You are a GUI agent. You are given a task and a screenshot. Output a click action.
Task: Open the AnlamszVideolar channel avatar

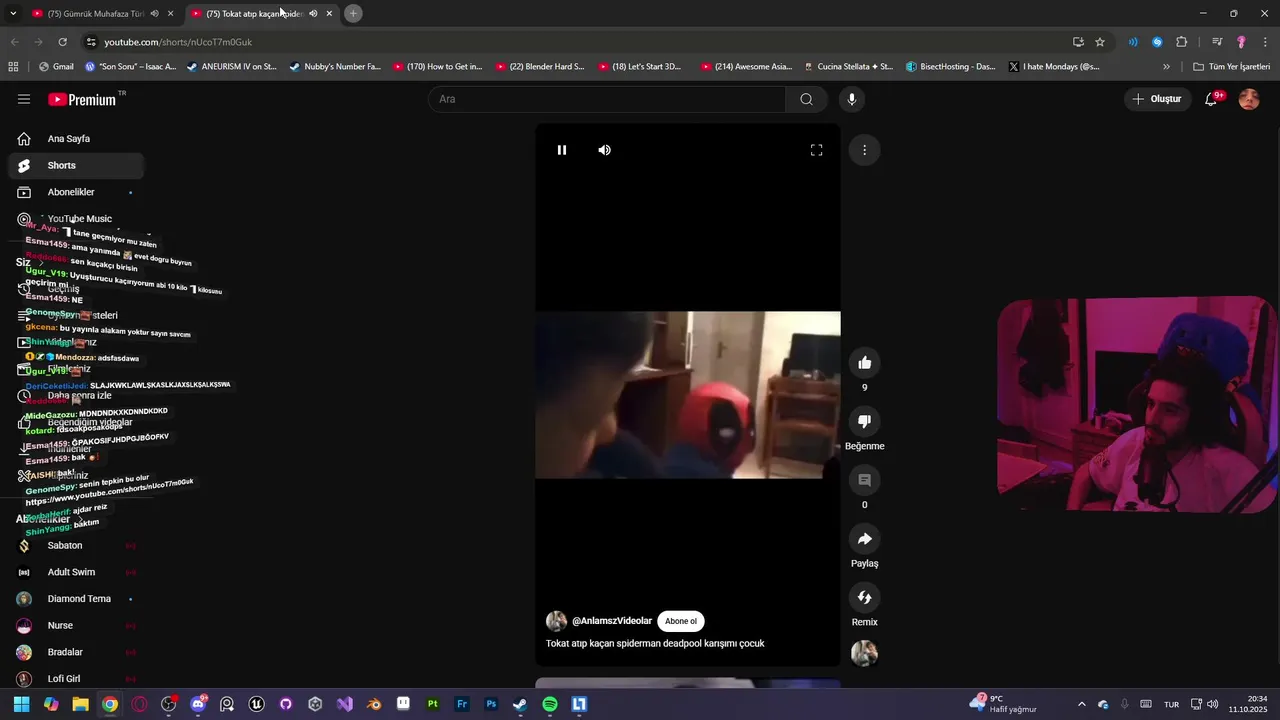pos(556,621)
